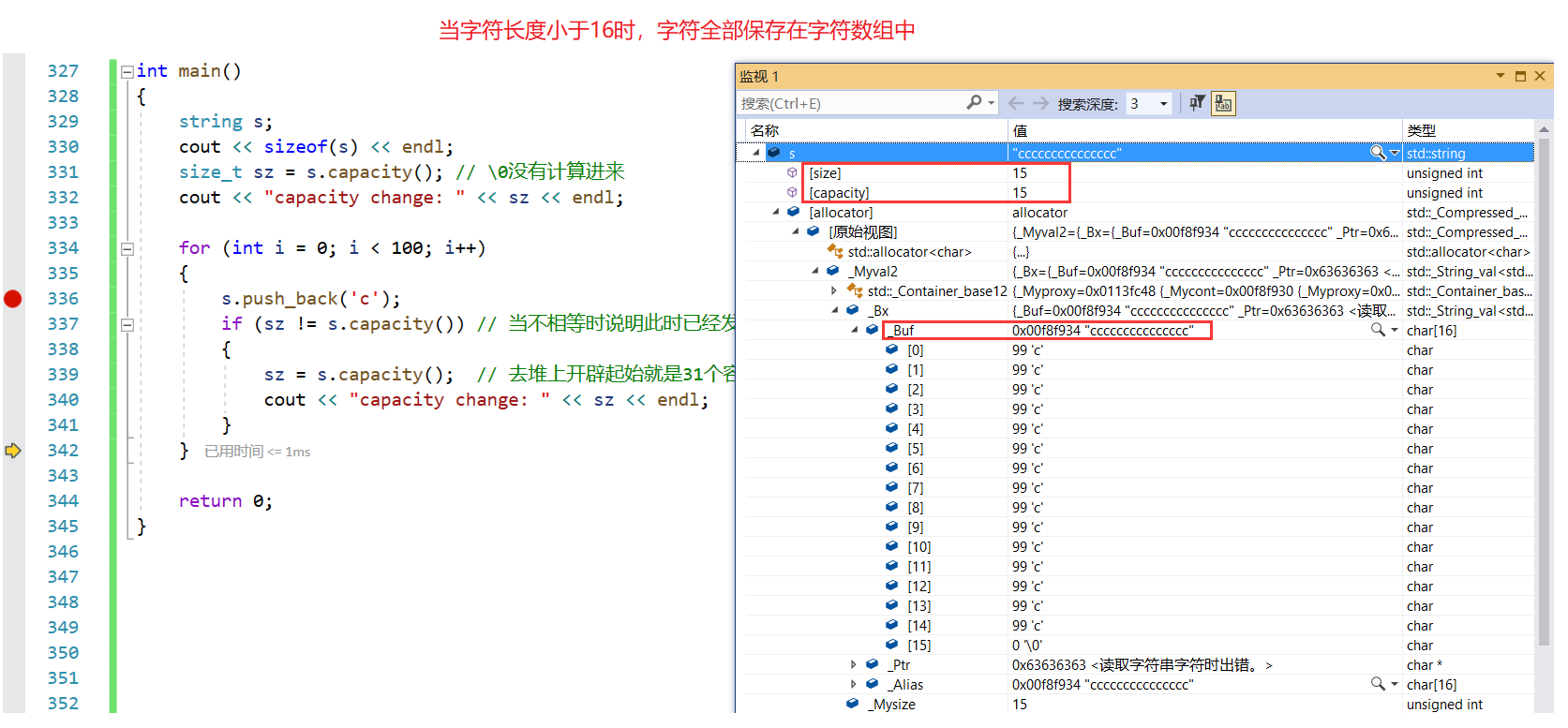Collapse the s variable node
Image resolution: width=1568 pixels, height=728 pixels.
[x=756, y=153]
